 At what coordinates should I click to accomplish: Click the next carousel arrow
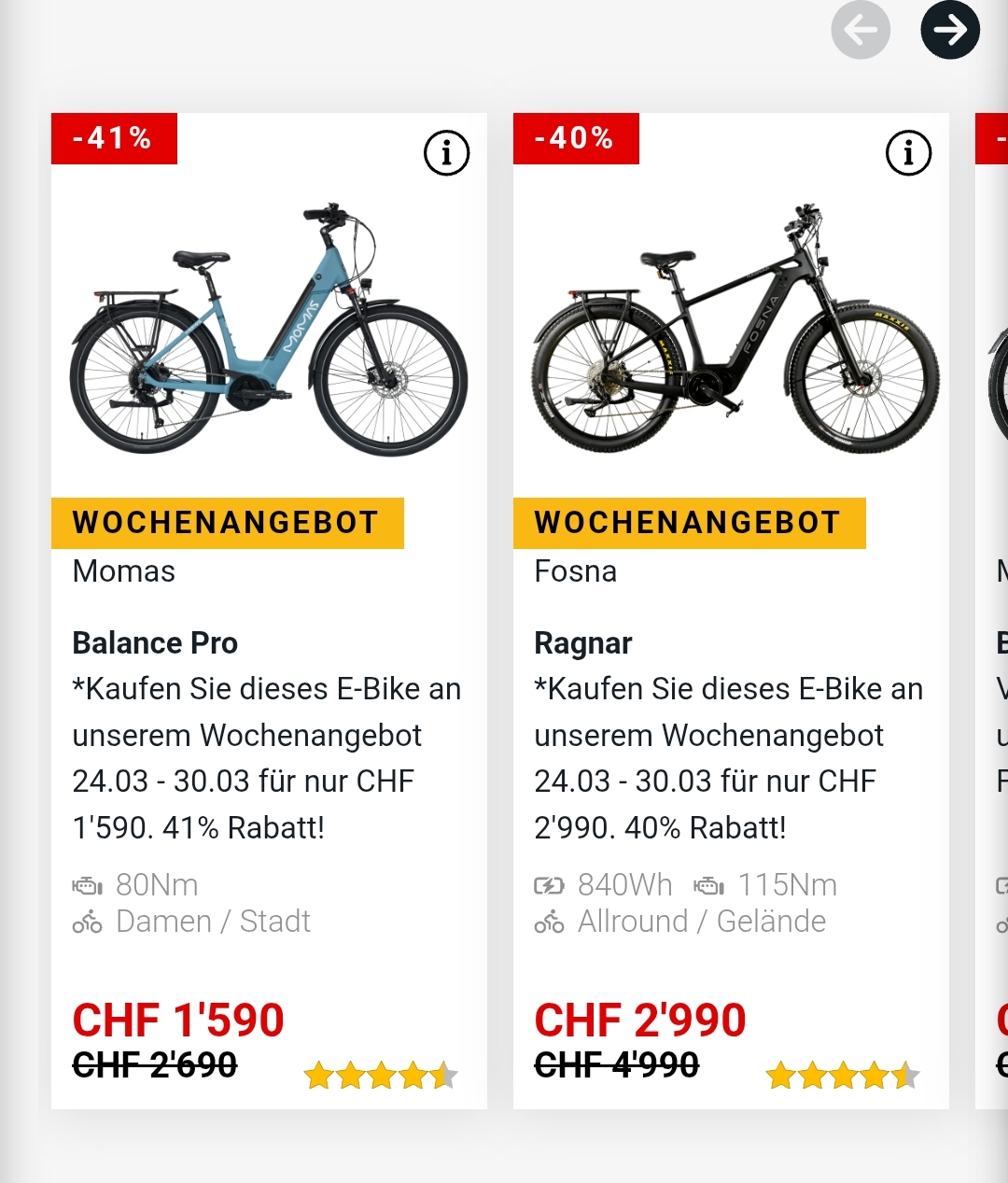[x=950, y=30]
